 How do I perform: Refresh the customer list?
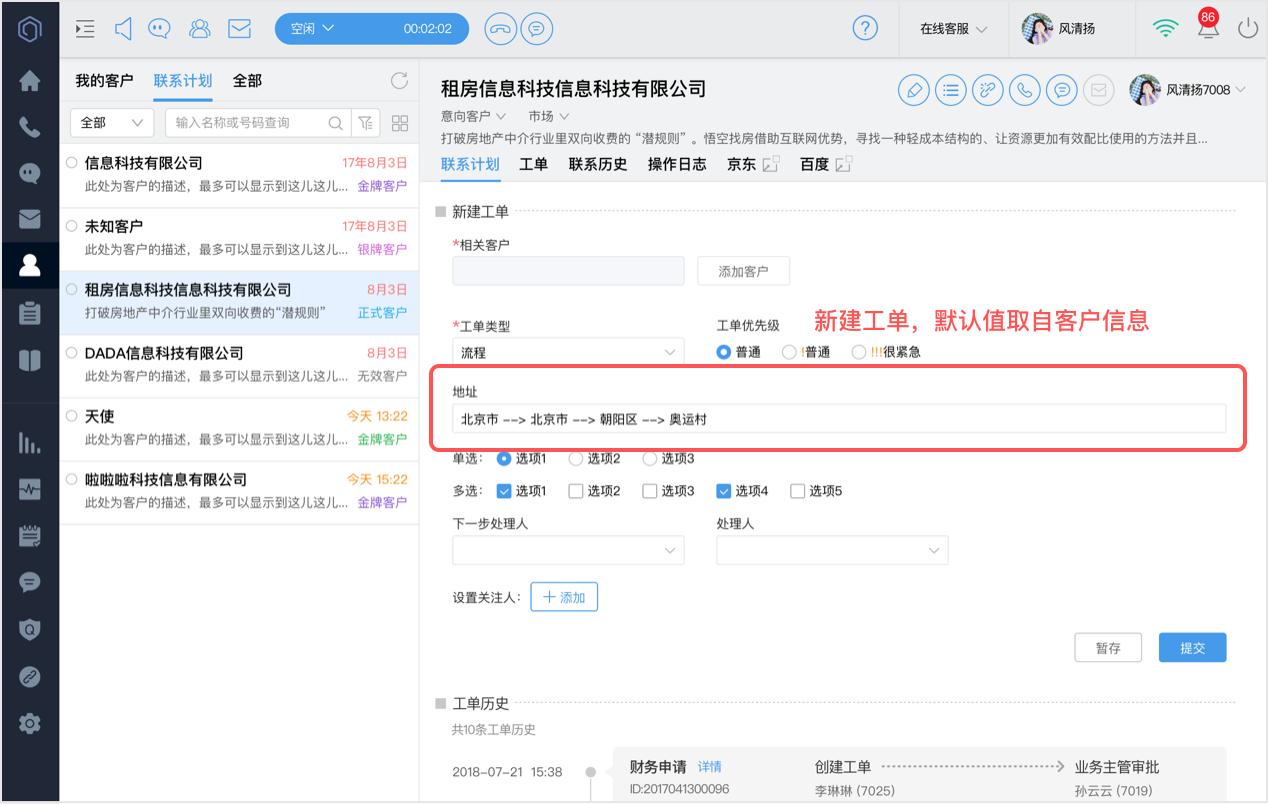[399, 81]
